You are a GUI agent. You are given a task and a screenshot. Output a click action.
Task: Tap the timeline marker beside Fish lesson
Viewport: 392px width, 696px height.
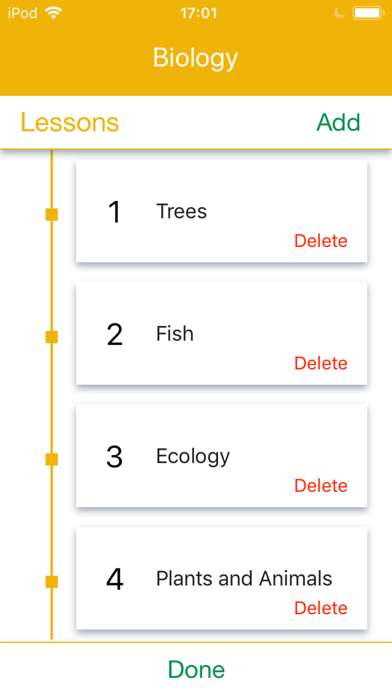coord(51,337)
